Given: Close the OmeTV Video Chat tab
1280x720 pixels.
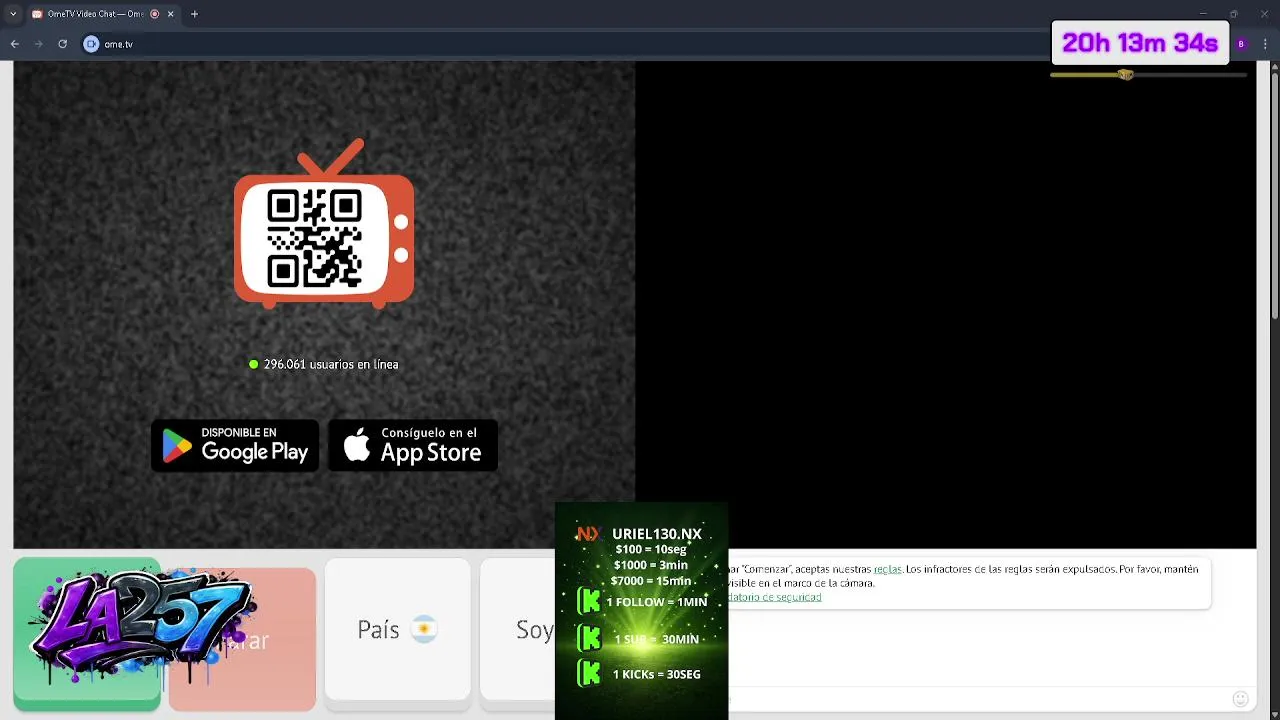Looking at the screenshot, I should pos(171,14).
